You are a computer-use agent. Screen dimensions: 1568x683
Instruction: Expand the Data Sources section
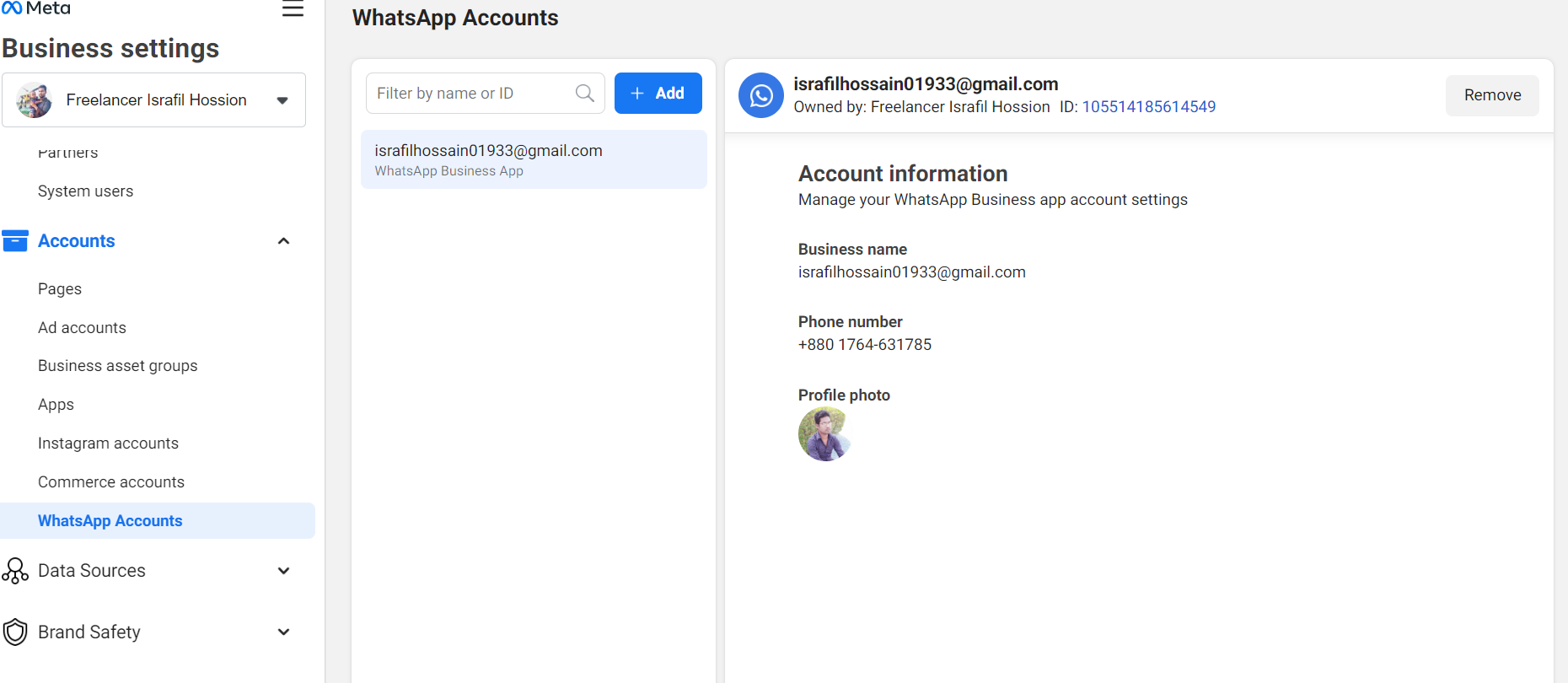[284, 571]
